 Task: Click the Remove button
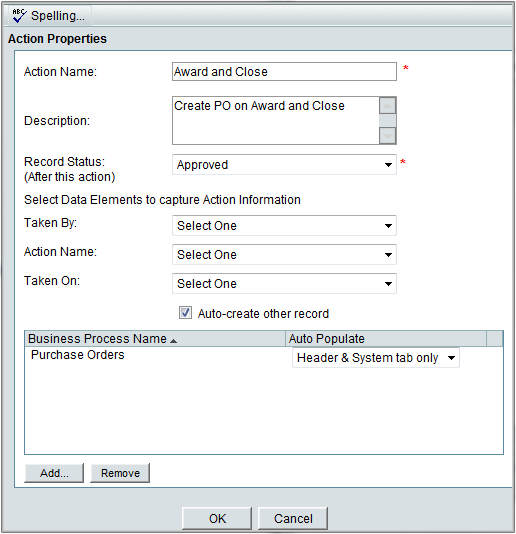(120, 473)
